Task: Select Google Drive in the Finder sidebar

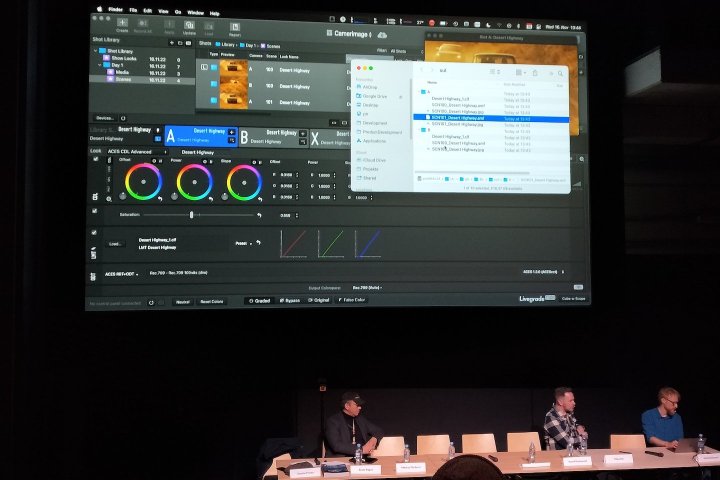Action: click(x=375, y=96)
